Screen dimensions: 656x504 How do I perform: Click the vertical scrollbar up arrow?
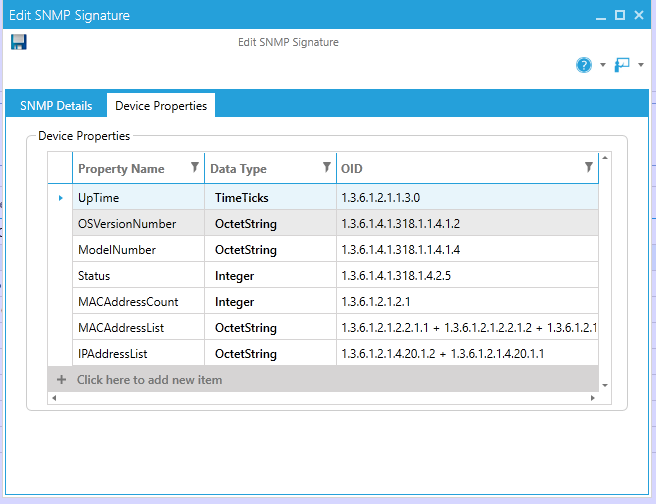(x=605, y=158)
